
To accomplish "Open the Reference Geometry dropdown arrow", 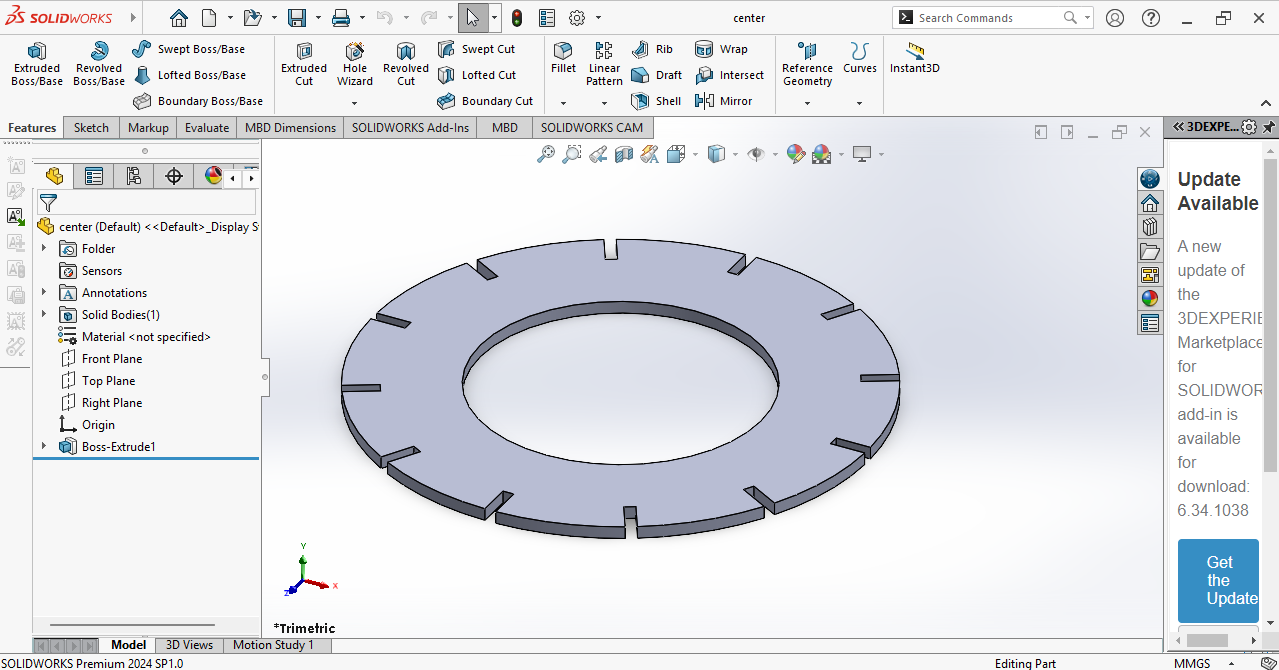I will 807,103.
